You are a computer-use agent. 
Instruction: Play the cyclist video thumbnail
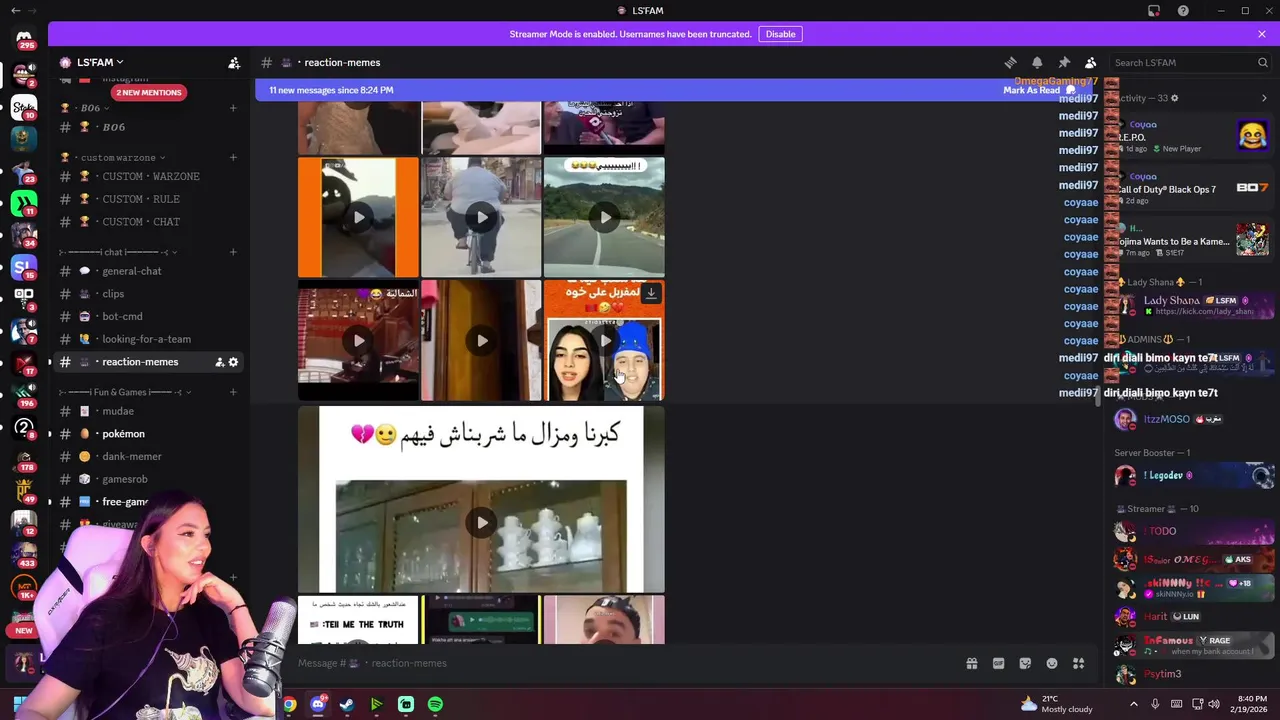[x=481, y=217]
